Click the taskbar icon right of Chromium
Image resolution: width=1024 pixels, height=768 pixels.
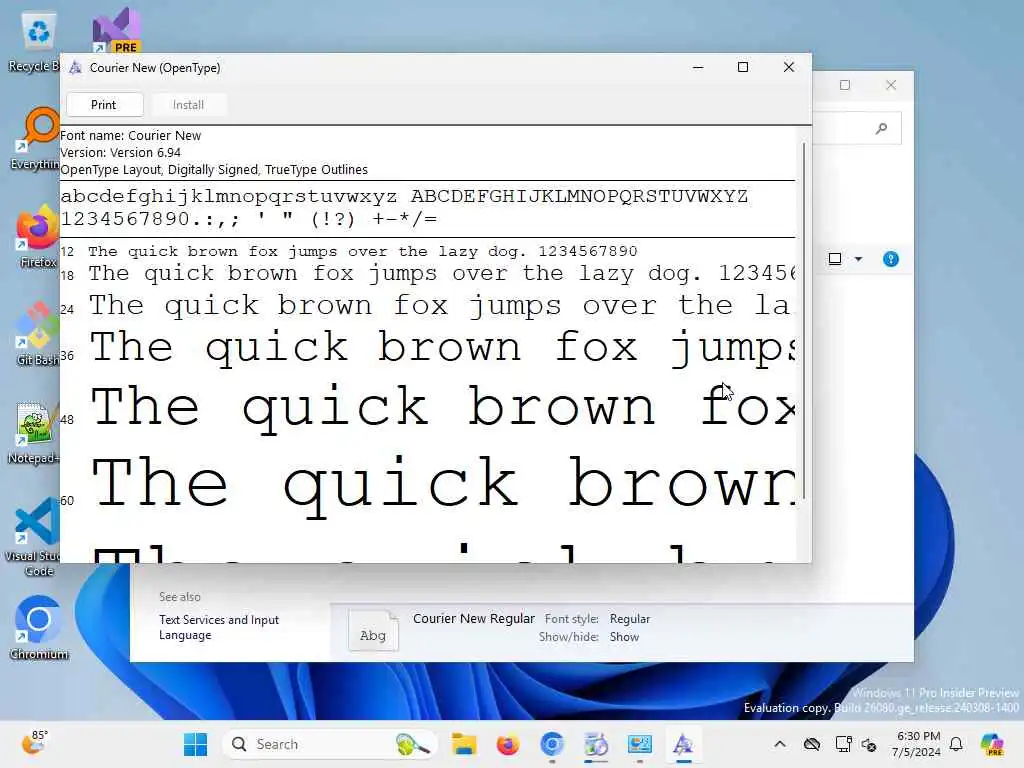[596, 744]
